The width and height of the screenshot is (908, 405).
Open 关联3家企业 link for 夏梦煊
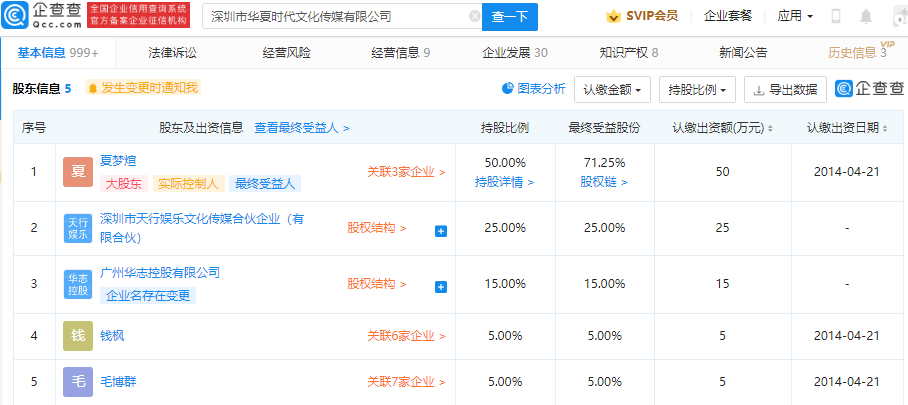click(x=406, y=172)
